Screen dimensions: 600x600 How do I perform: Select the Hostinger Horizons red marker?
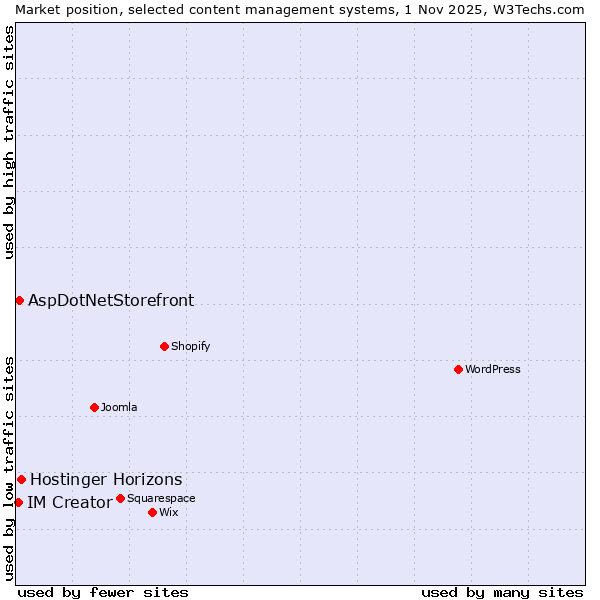[x=21, y=479]
